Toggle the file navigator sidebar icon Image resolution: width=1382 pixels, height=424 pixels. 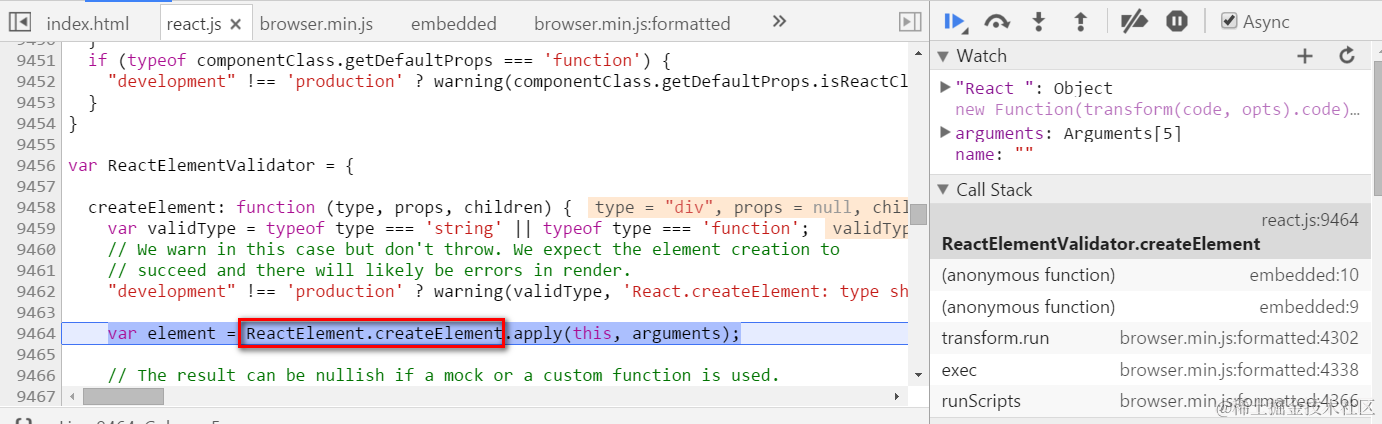(19, 22)
